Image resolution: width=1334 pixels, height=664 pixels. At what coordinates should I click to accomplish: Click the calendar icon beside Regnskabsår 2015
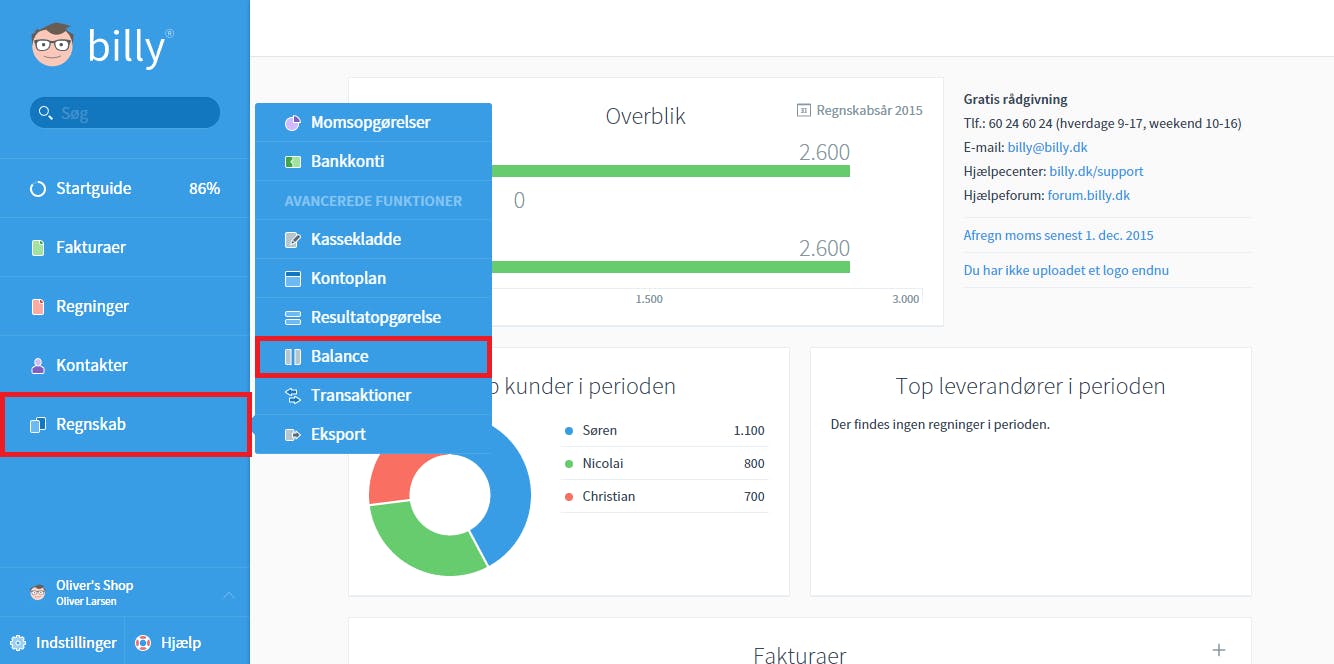(803, 110)
